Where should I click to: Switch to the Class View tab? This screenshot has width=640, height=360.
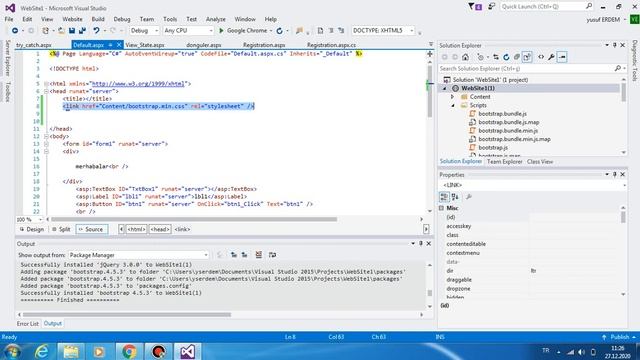point(540,162)
